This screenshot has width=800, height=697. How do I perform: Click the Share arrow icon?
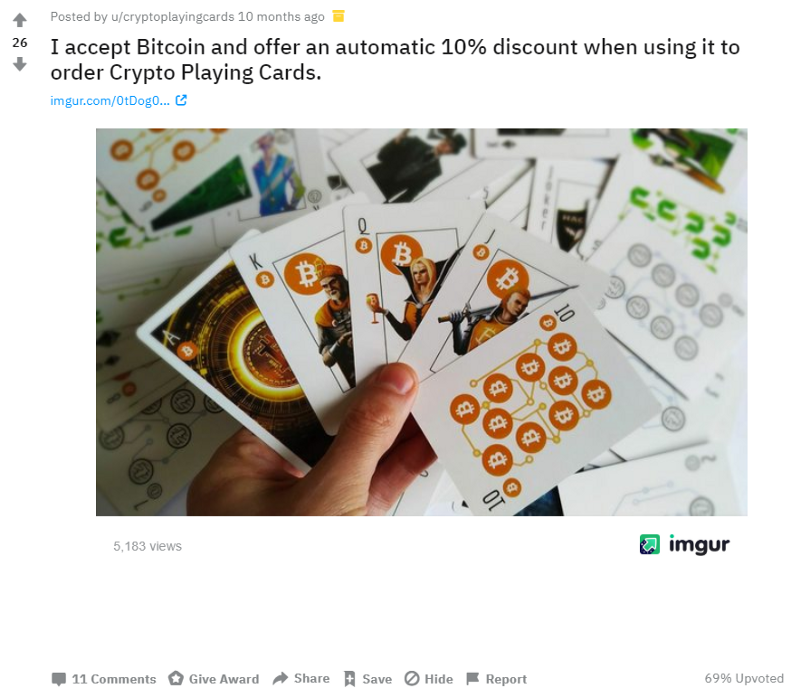tap(281, 678)
